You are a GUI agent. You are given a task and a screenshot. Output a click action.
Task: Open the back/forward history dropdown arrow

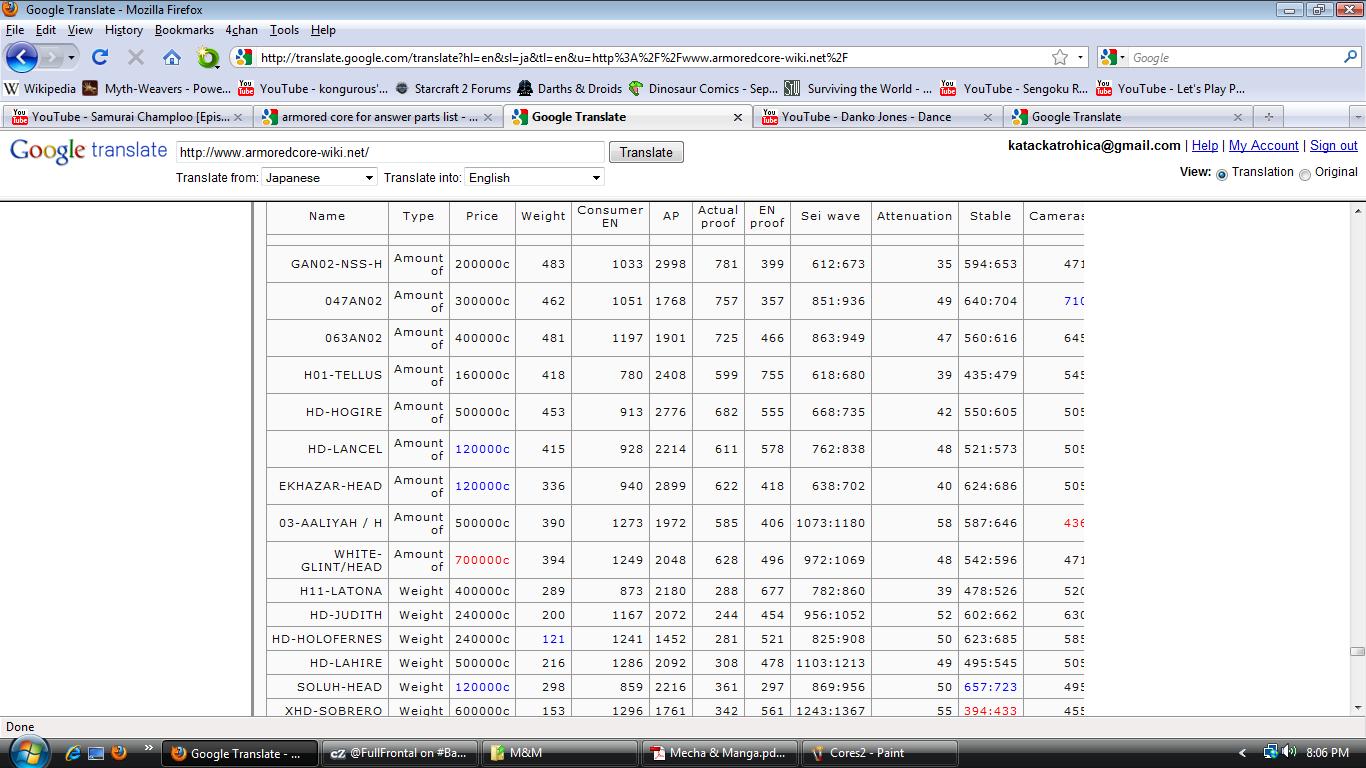tap(71, 58)
